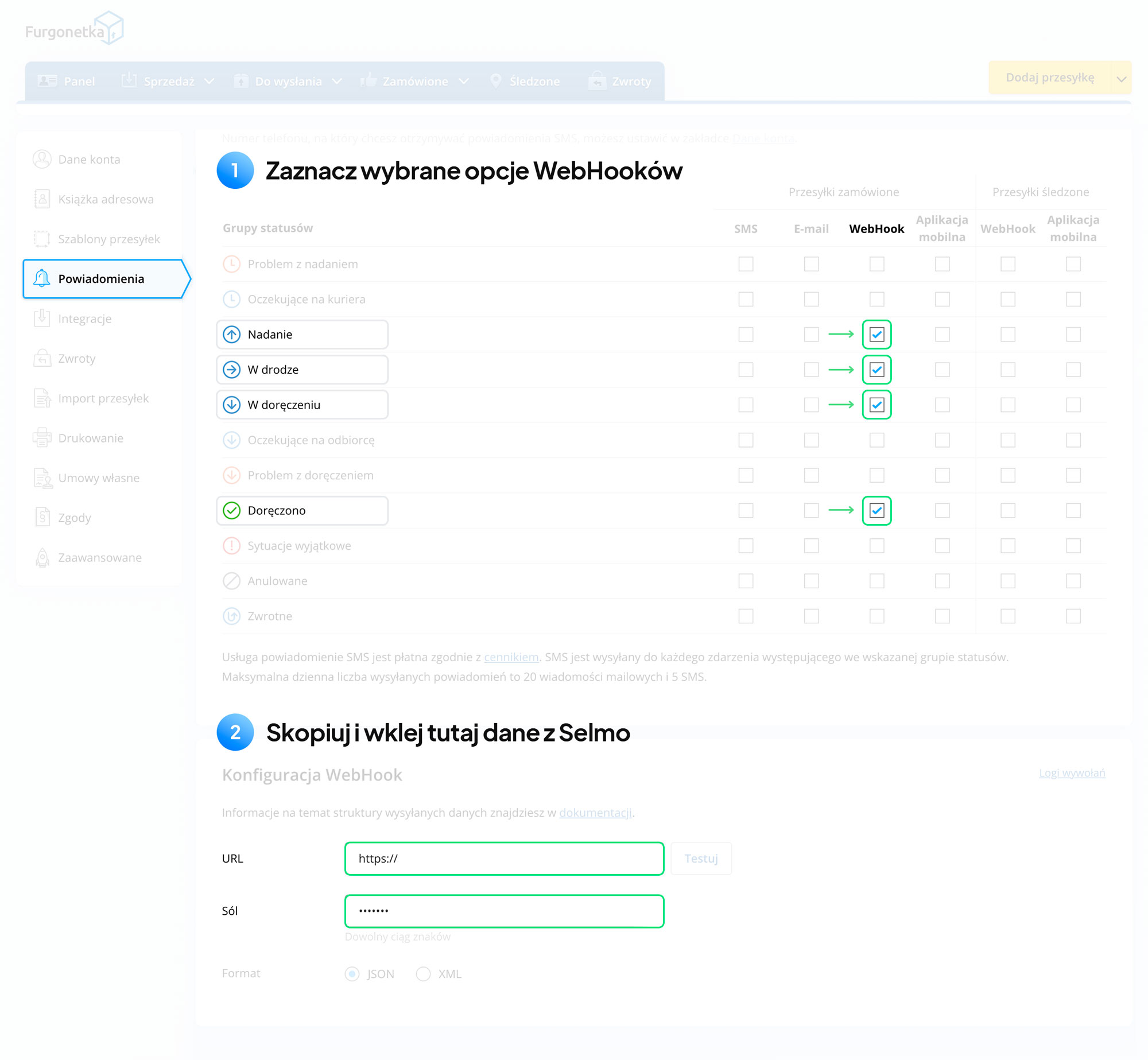Click the Śledzone location pin icon
Viewport: 1148px width, 1060px height.
495,81
